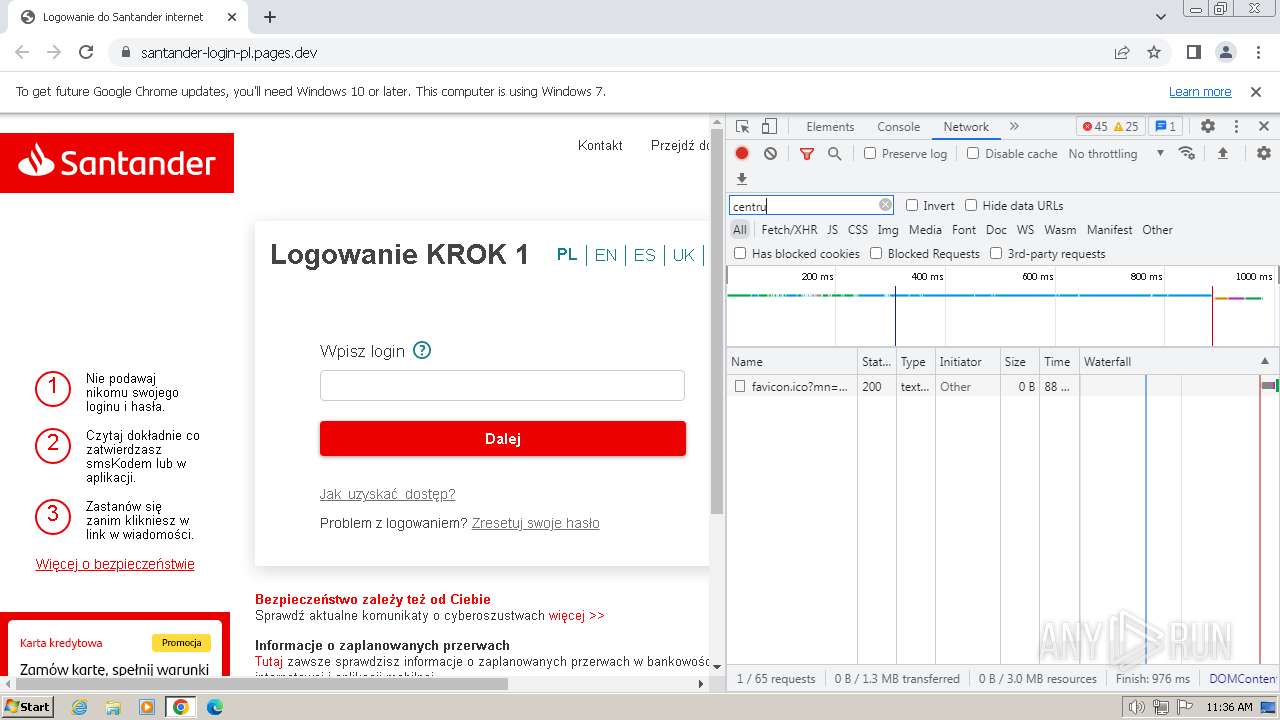Open the tab search chevron
1280x720 pixels.
pos(1161,17)
